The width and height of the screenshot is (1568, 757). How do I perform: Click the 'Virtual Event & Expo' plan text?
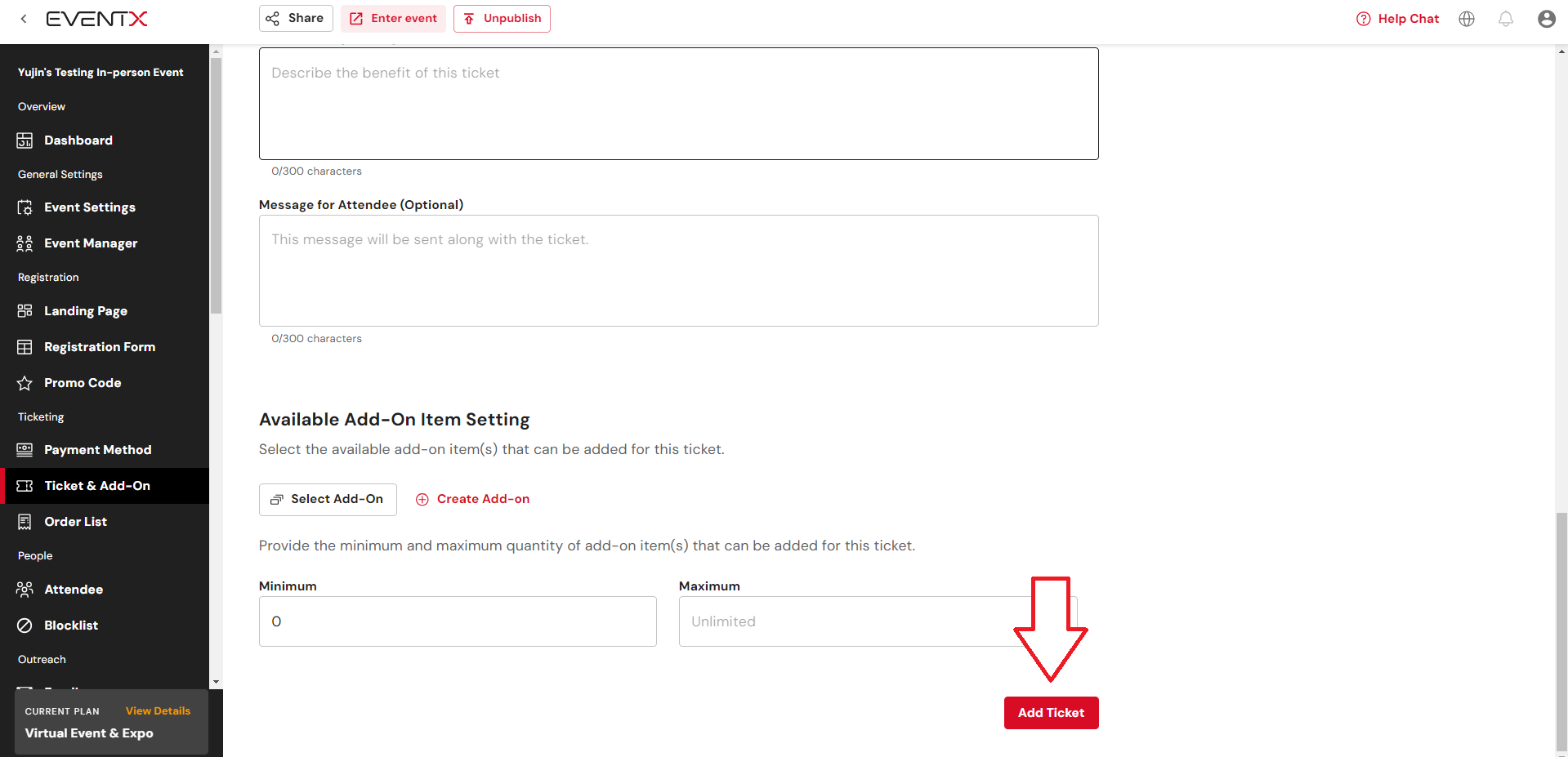coord(89,733)
